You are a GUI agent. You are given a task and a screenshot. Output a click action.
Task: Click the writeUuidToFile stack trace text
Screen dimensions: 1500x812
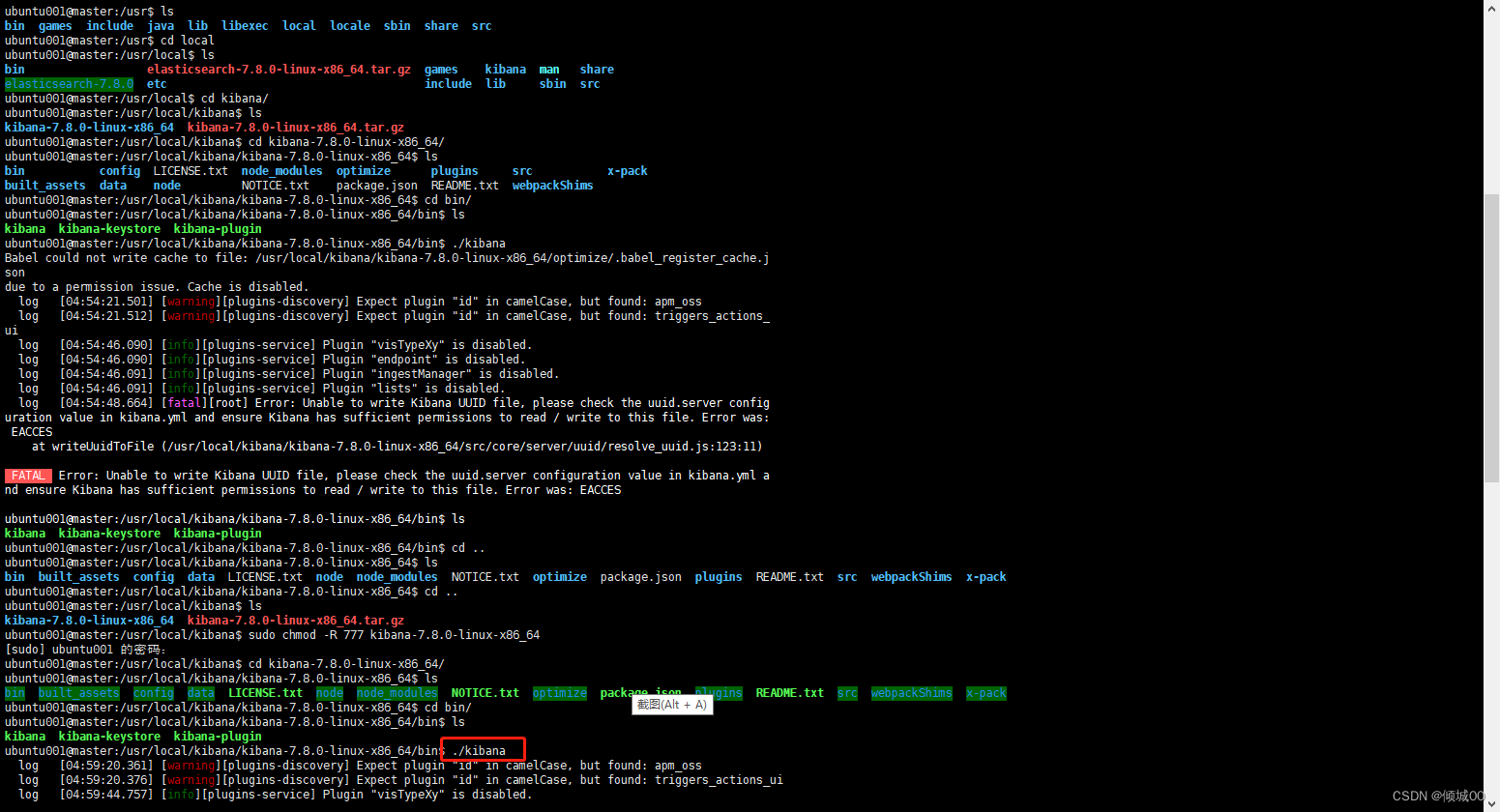point(103,447)
